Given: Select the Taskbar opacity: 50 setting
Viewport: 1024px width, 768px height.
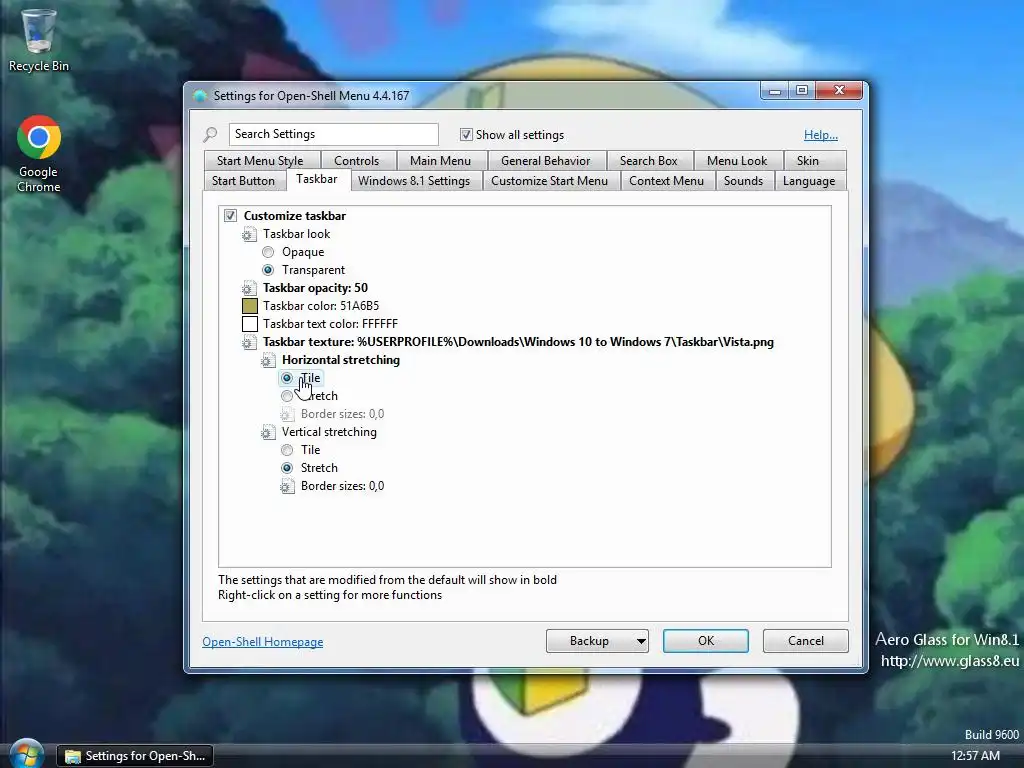Looking at the screenshot, I should pos(315,288).
